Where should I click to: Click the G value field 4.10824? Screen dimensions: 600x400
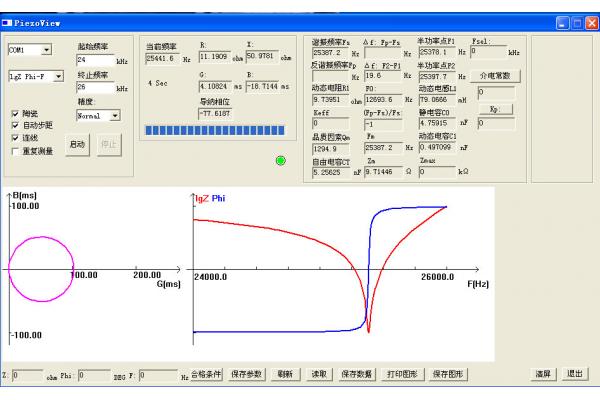point(215,87)
